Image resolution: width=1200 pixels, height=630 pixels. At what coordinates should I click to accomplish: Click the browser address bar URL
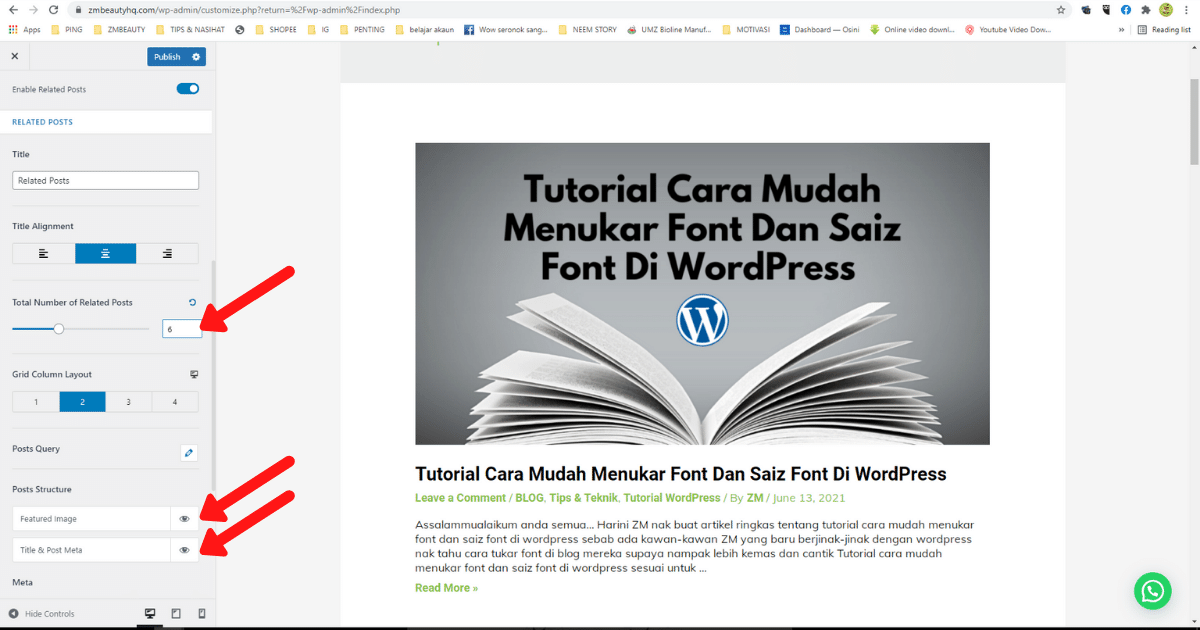(x=243, y=9)
